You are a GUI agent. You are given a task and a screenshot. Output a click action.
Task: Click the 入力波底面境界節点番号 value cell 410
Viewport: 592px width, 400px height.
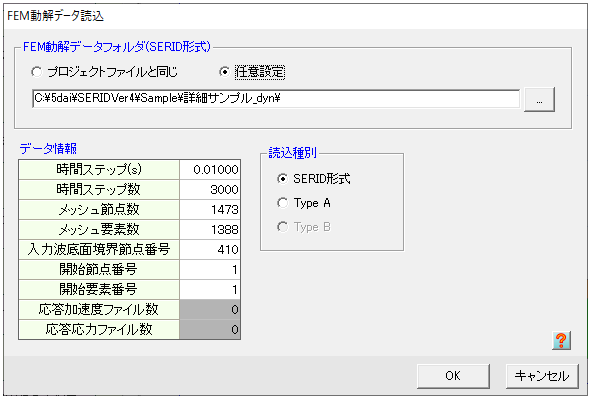[x=210, y=250]
